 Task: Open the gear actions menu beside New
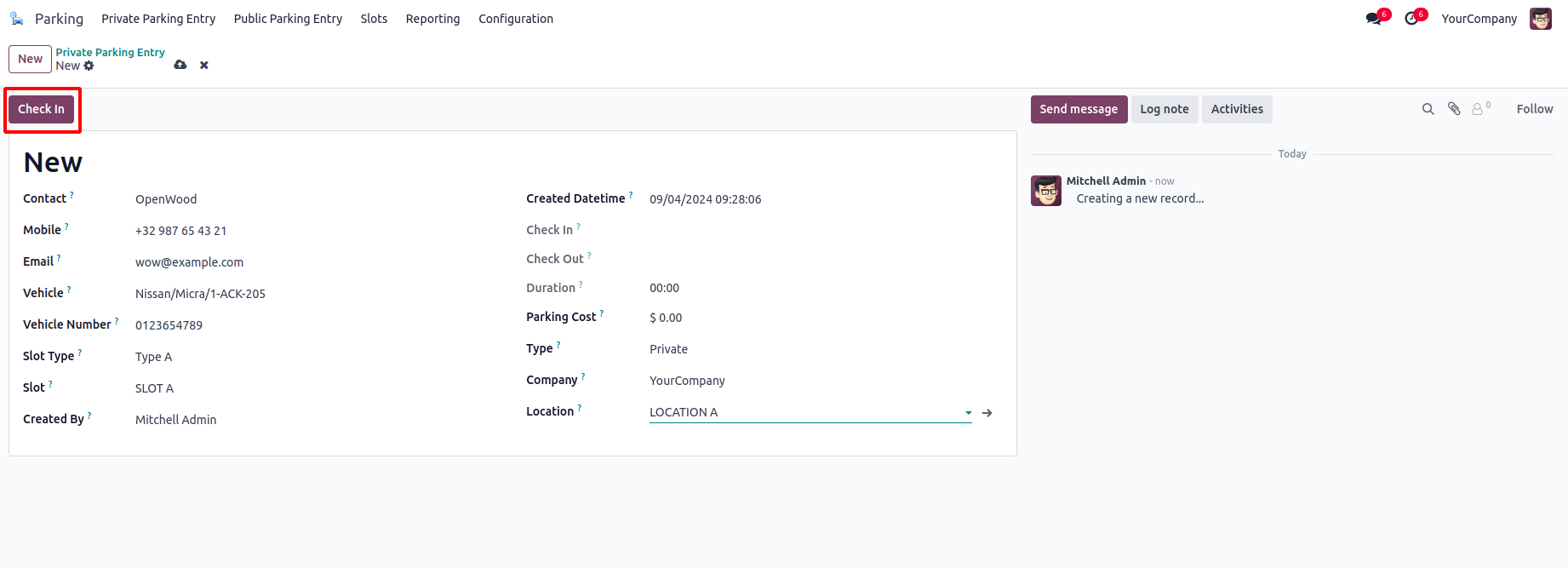click(89, 66)
